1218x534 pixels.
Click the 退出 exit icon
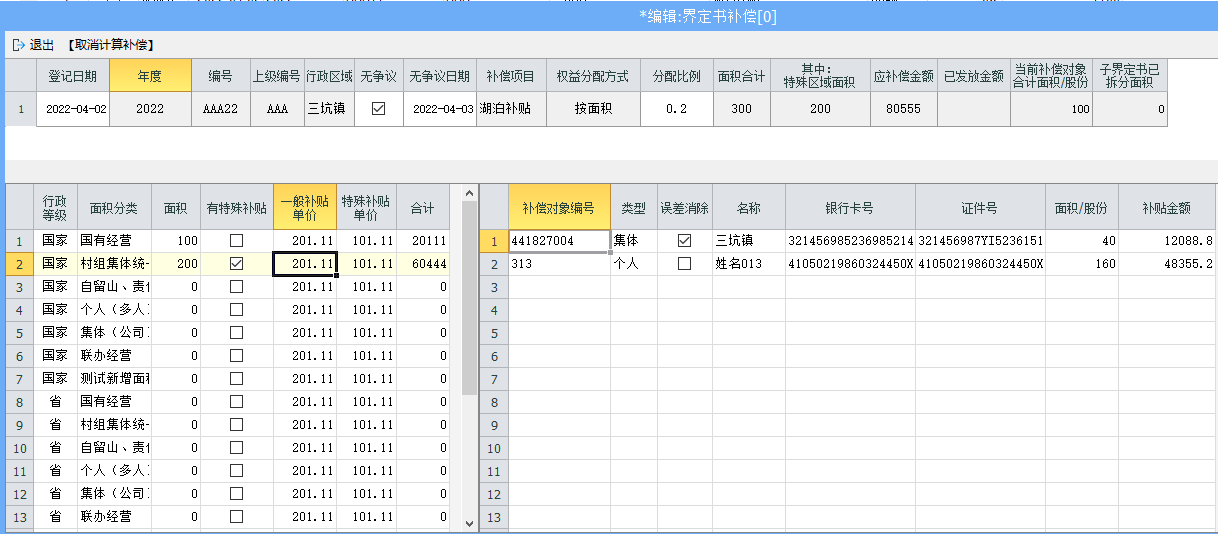[18, 45]
